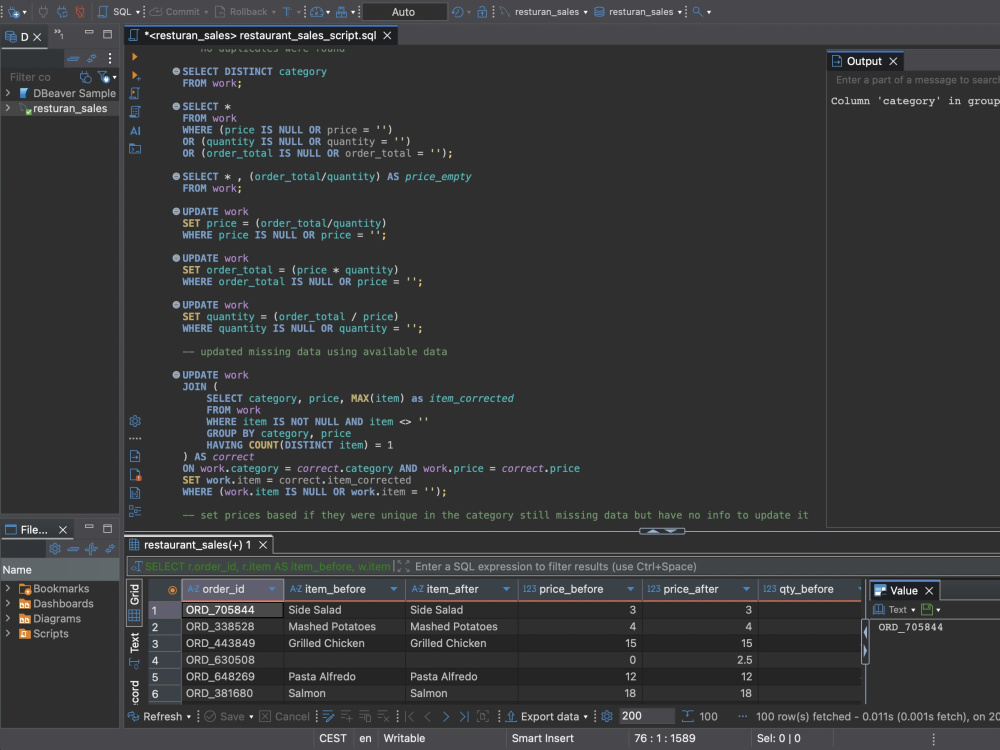Expand the DBeaver Sample tree node

(x=8, y=93)
